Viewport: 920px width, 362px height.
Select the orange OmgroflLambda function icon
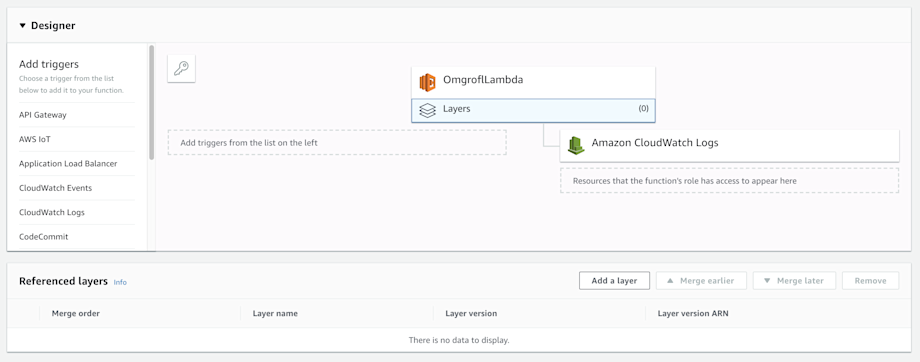(x=428, y=82)
